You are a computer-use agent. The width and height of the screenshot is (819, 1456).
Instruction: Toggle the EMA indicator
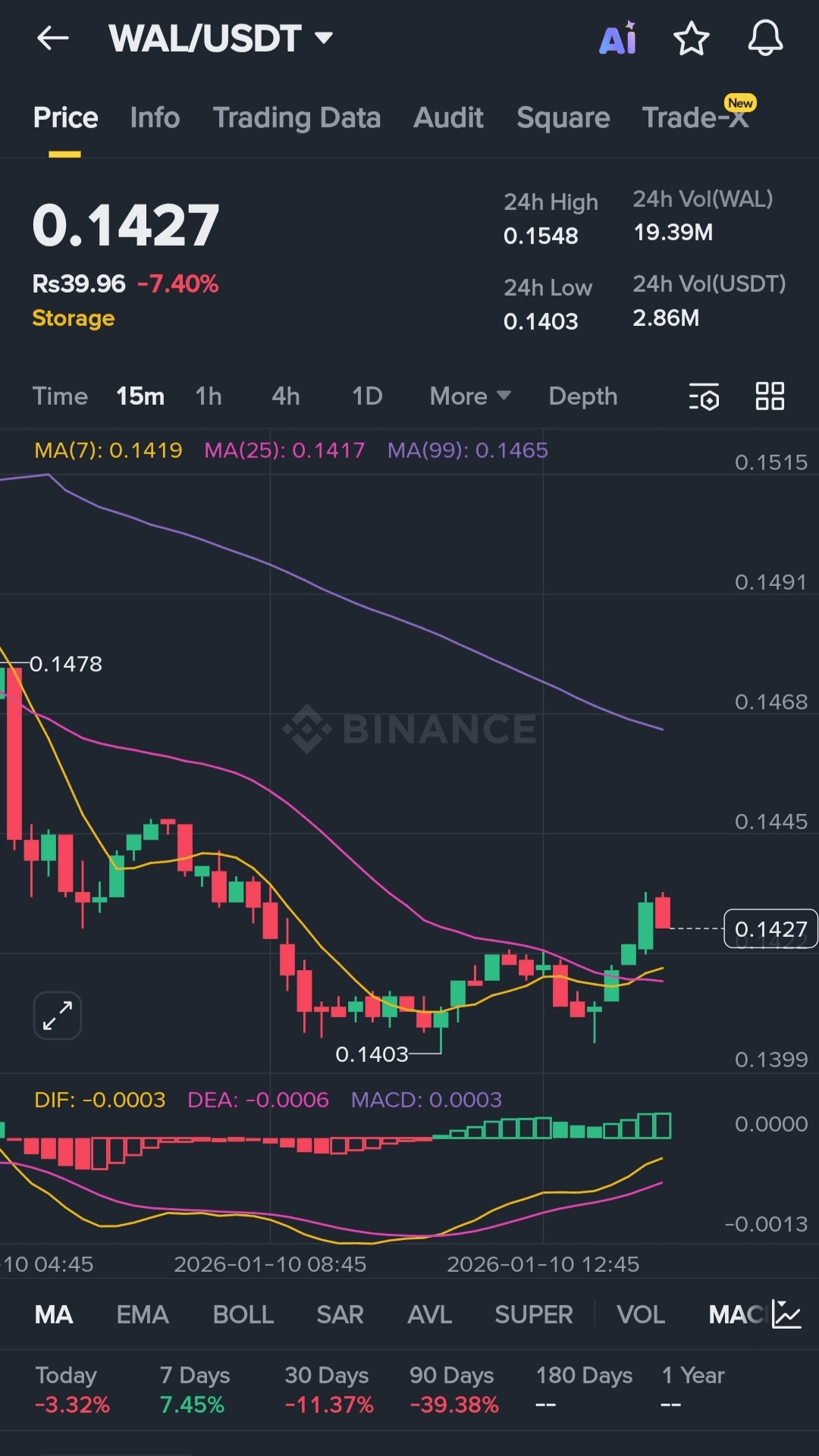143,1314
